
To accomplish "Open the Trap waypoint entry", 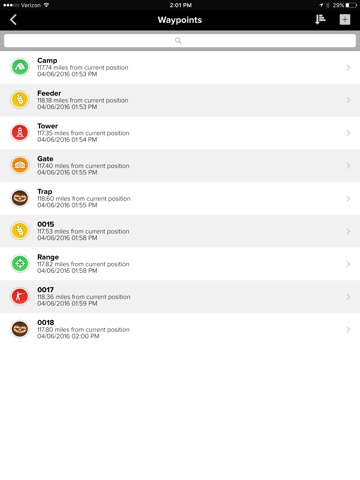I will pos(180,198).
